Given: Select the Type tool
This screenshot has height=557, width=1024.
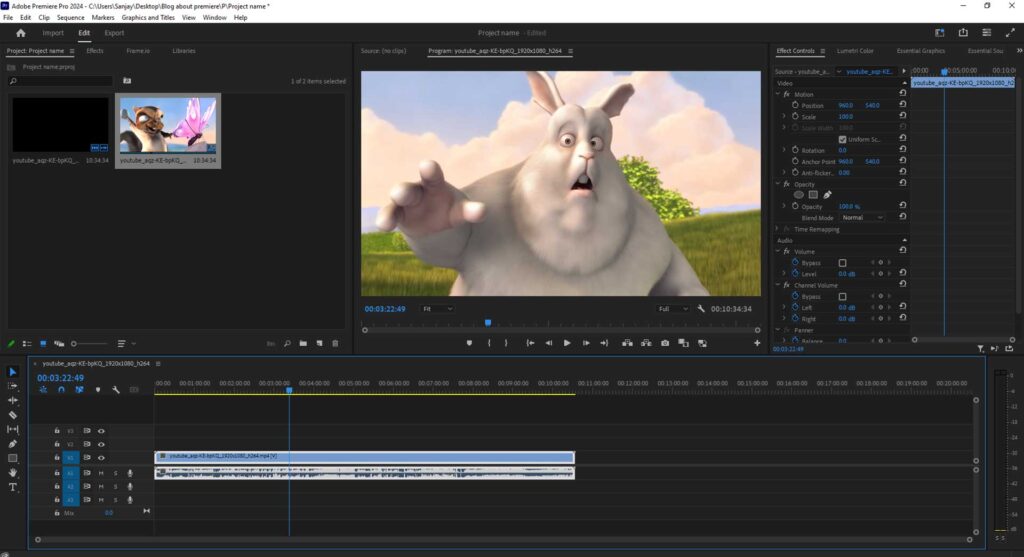Looking at the screenshot, I should 12,487.
